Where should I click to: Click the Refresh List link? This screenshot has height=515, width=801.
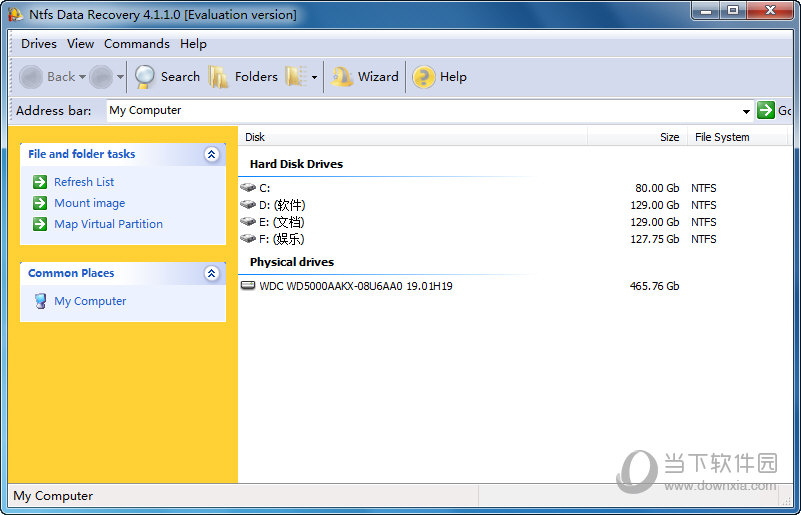[x=84, y=182]
